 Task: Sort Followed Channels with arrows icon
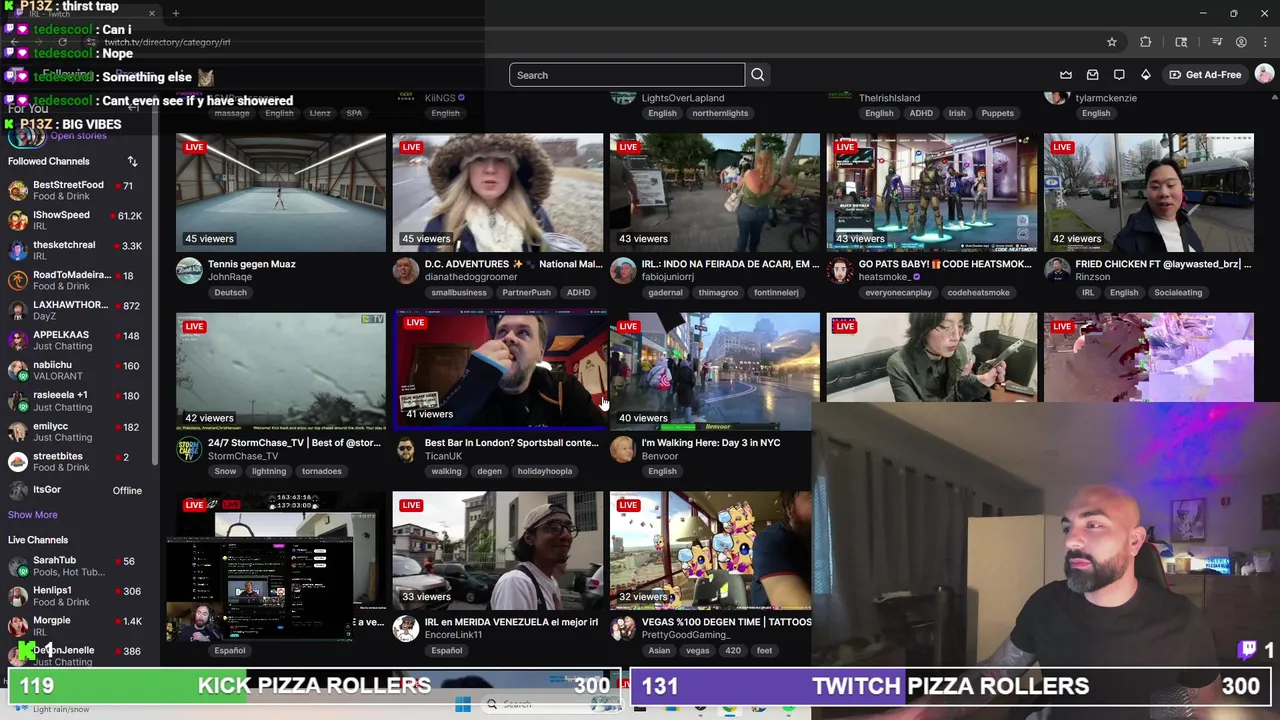132,161
